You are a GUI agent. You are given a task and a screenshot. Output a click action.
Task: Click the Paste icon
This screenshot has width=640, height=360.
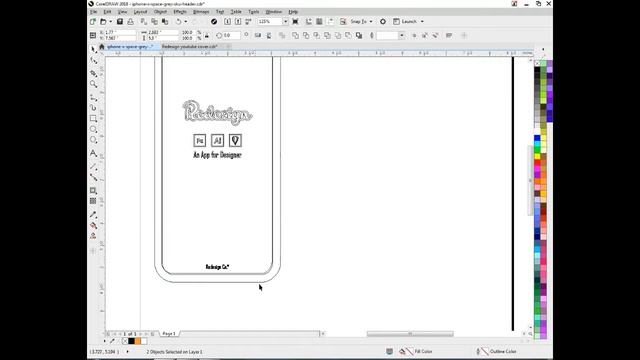[165, 21]
